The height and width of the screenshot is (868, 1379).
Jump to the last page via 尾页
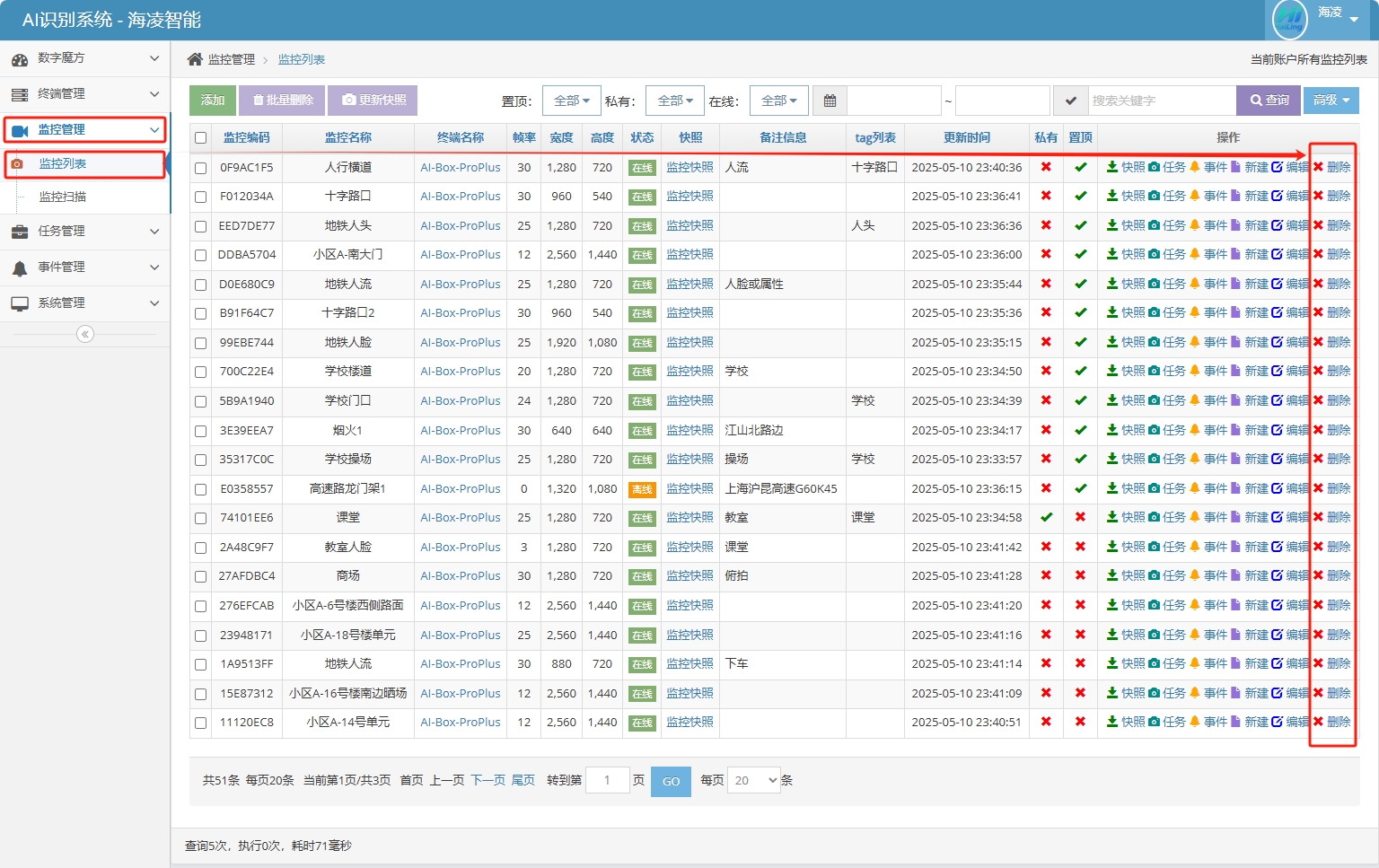[523, 781]
